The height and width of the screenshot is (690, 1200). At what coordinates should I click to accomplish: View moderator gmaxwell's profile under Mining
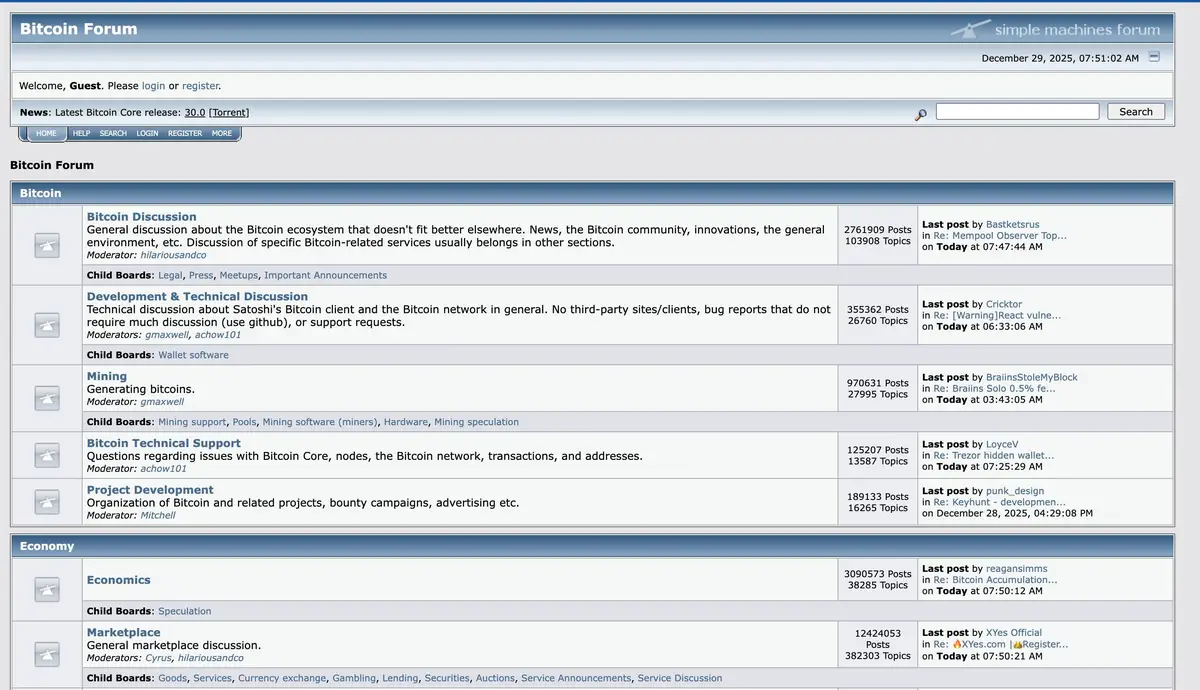(162, 402)
